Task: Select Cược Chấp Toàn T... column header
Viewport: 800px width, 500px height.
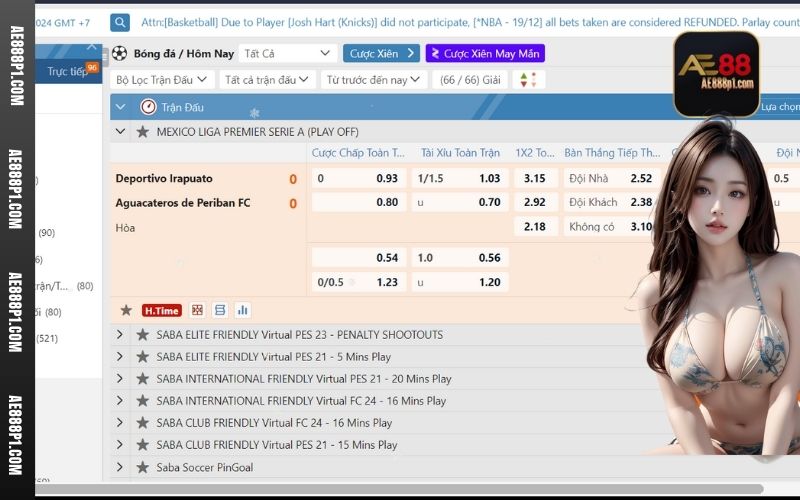Action: pos(358,153)
